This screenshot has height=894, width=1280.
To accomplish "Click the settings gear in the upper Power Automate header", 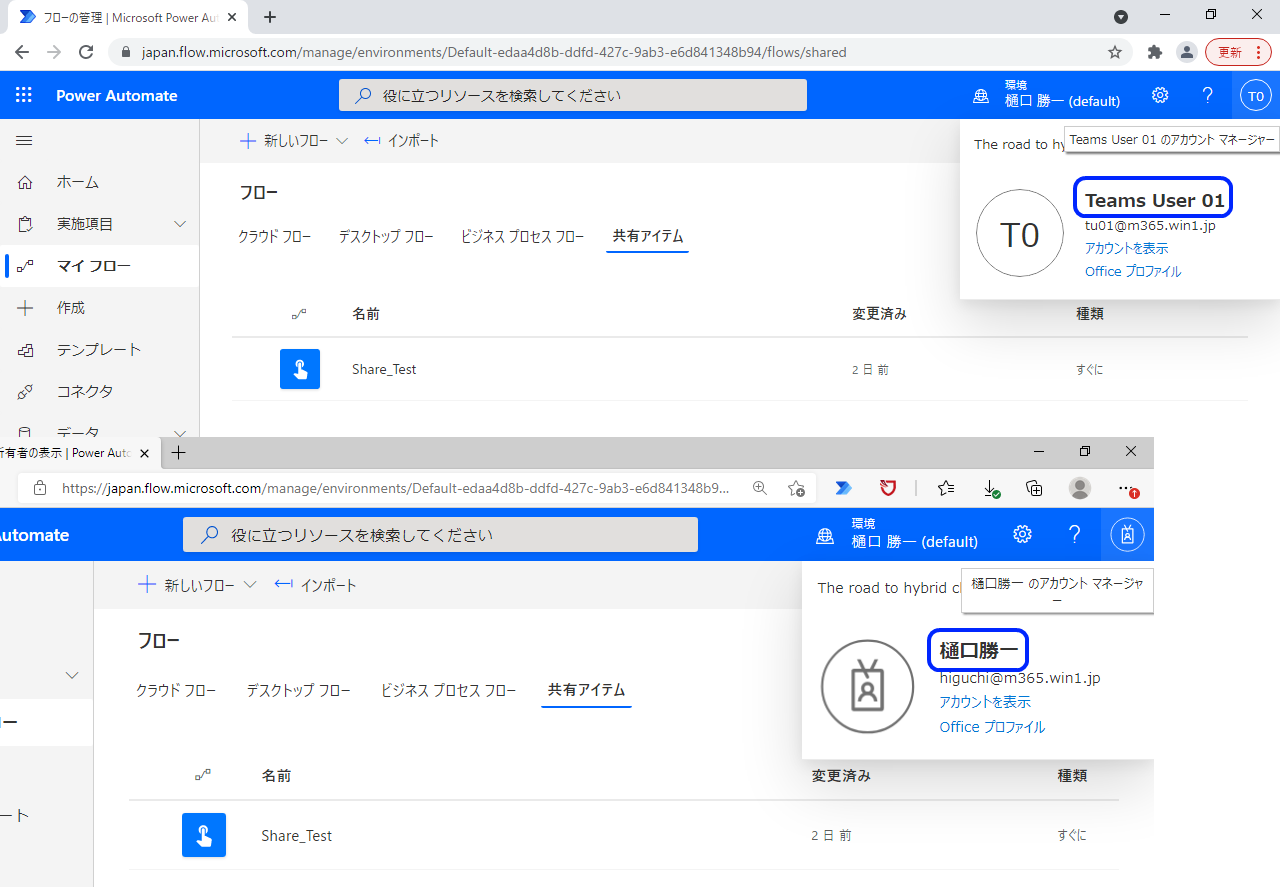I will pos(1160,95).
